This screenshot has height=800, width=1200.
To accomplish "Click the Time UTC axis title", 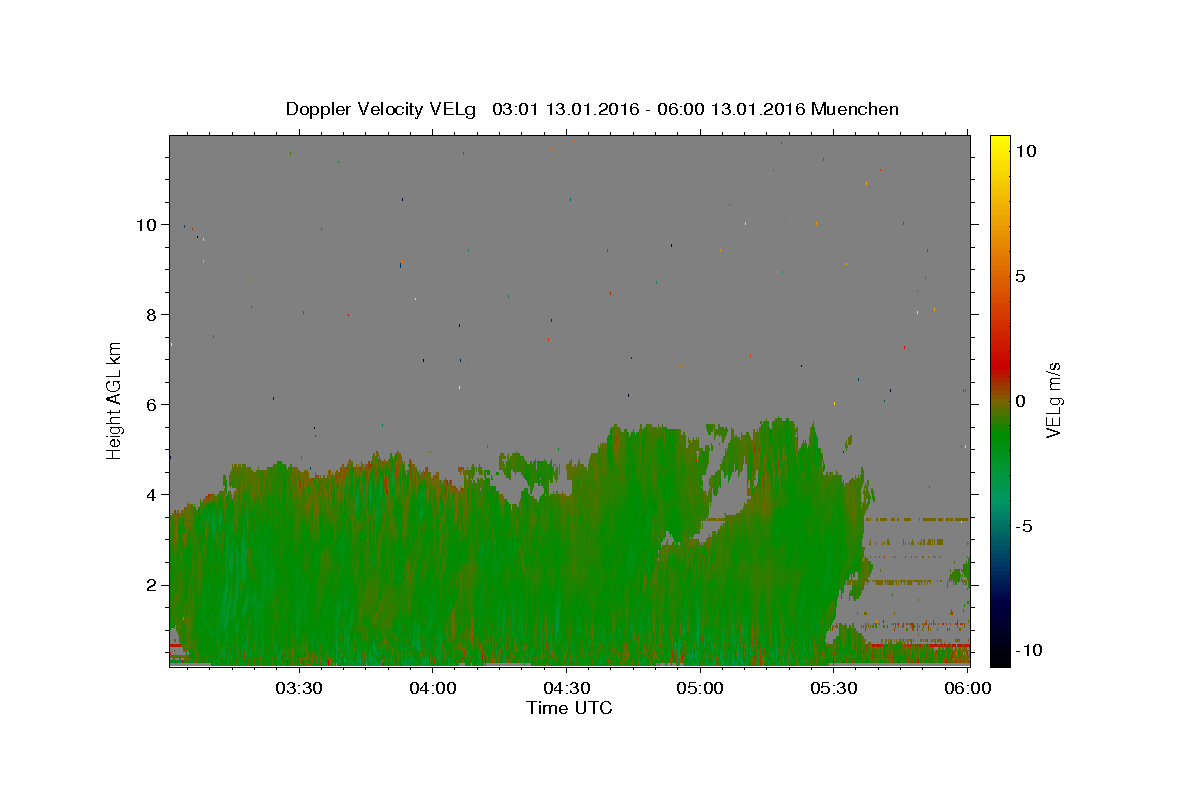I will [x=569, y=708].
